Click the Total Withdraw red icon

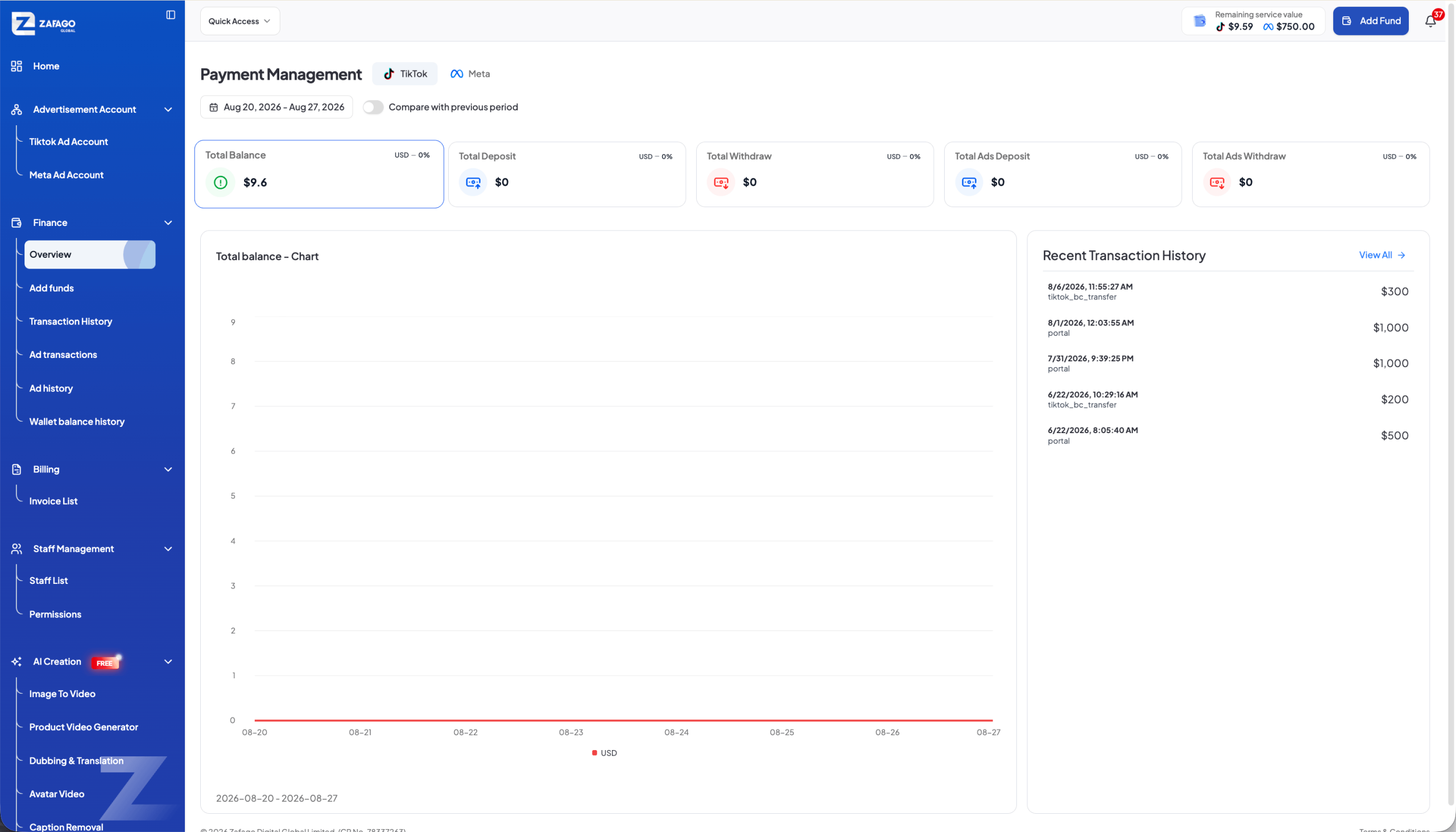point(721,182)
